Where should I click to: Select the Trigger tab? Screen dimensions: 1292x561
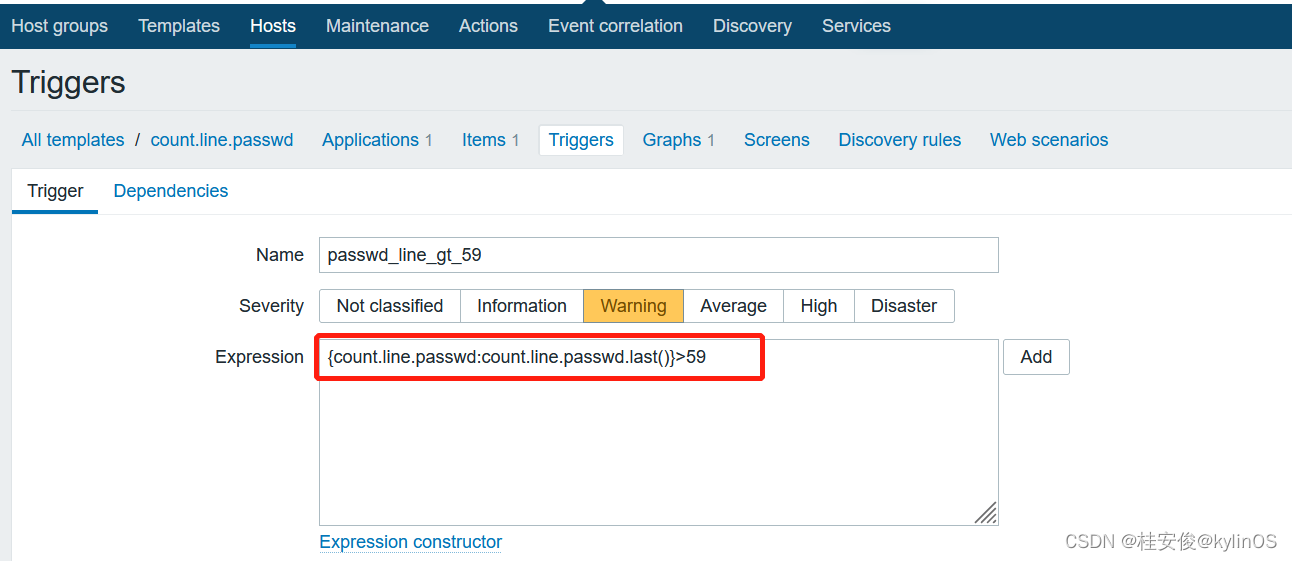pos(55,191)
